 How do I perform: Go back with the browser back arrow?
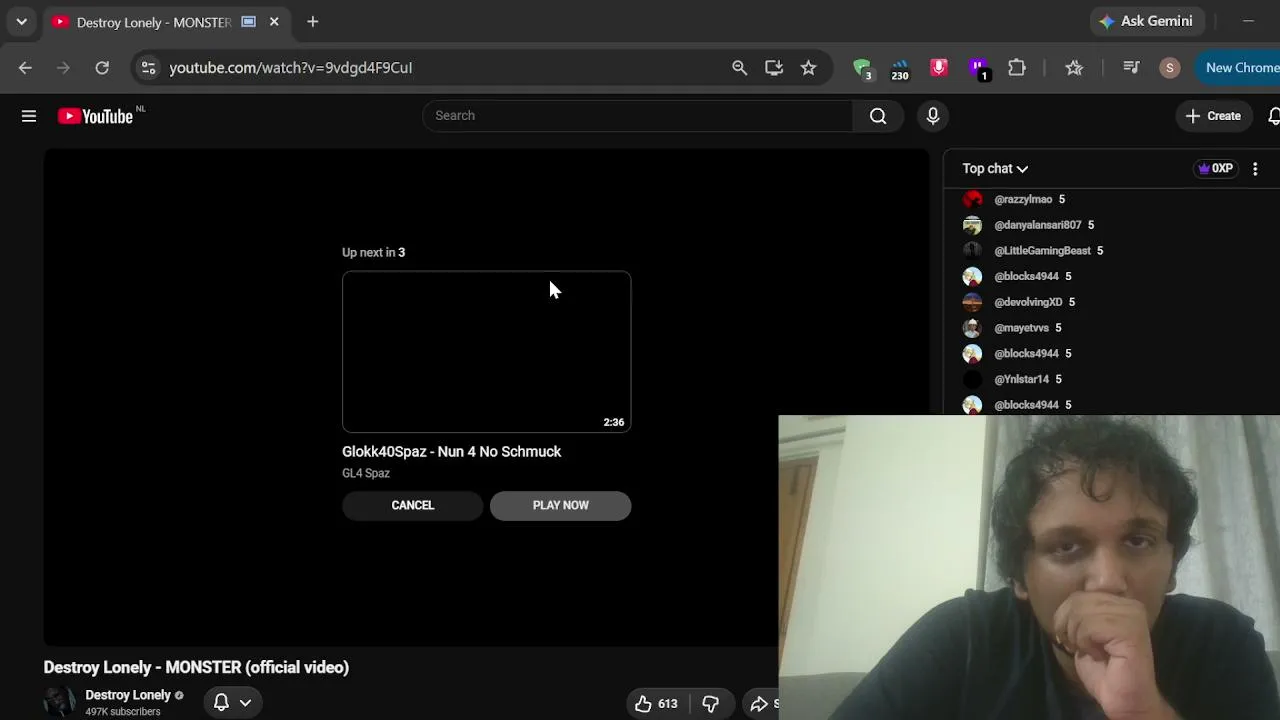pyautogui.click(x=25, y=68)
